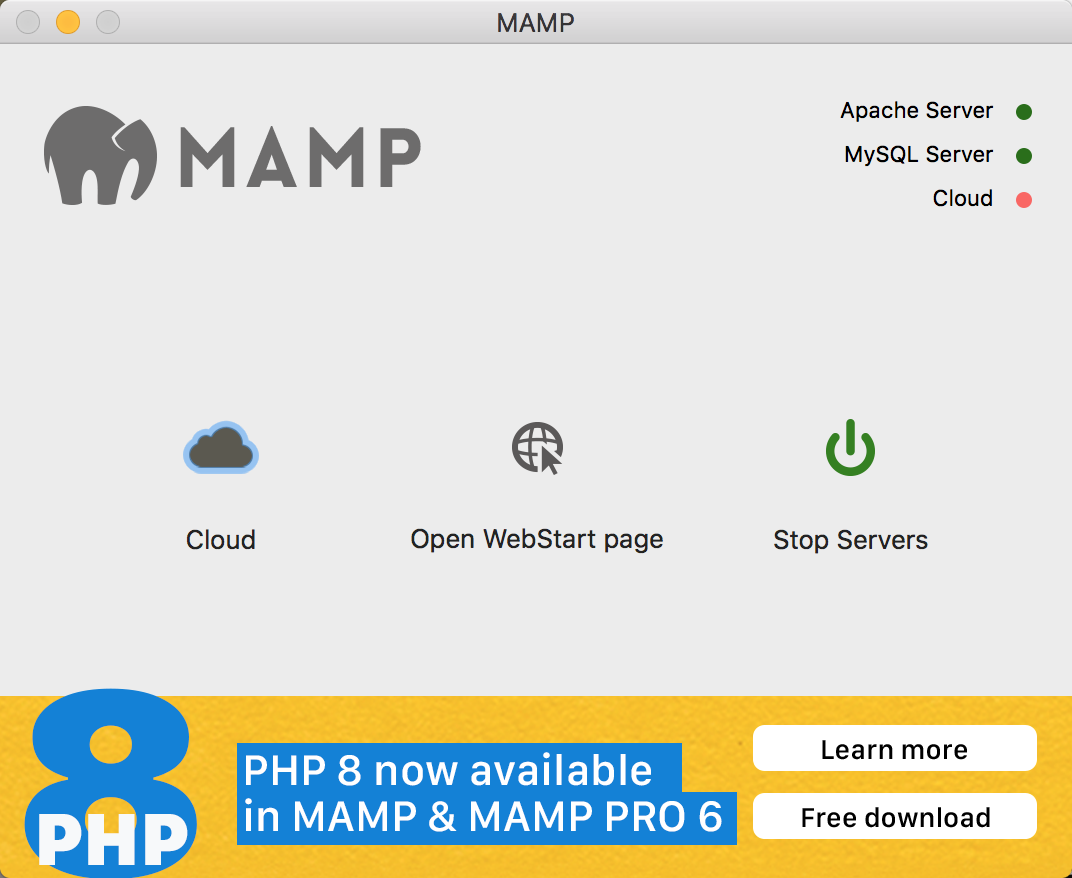Click the MySQL Server status text
This screenshot has width=1072, height=878.
(x=918, y=155)
